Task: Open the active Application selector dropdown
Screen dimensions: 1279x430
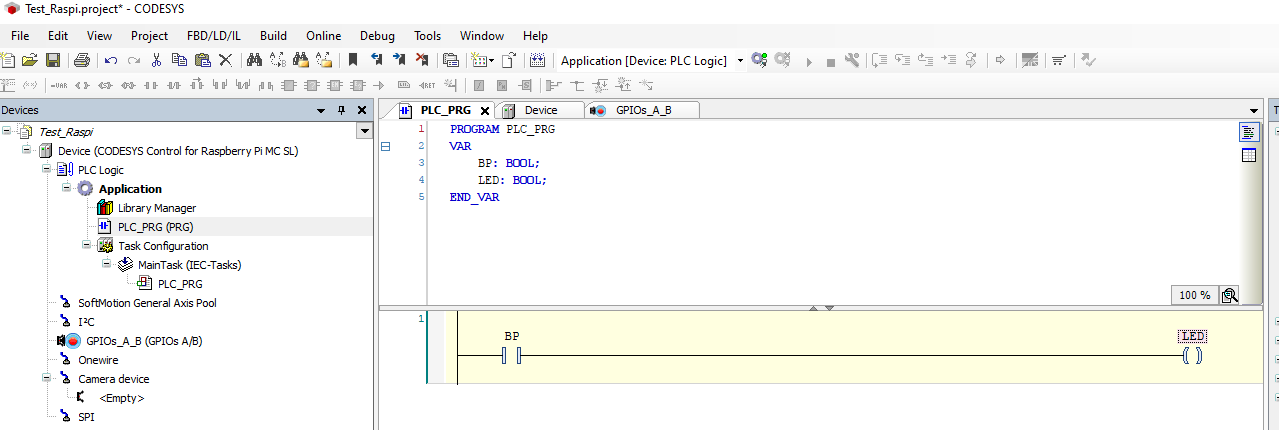Action: [x=740, y=61]
